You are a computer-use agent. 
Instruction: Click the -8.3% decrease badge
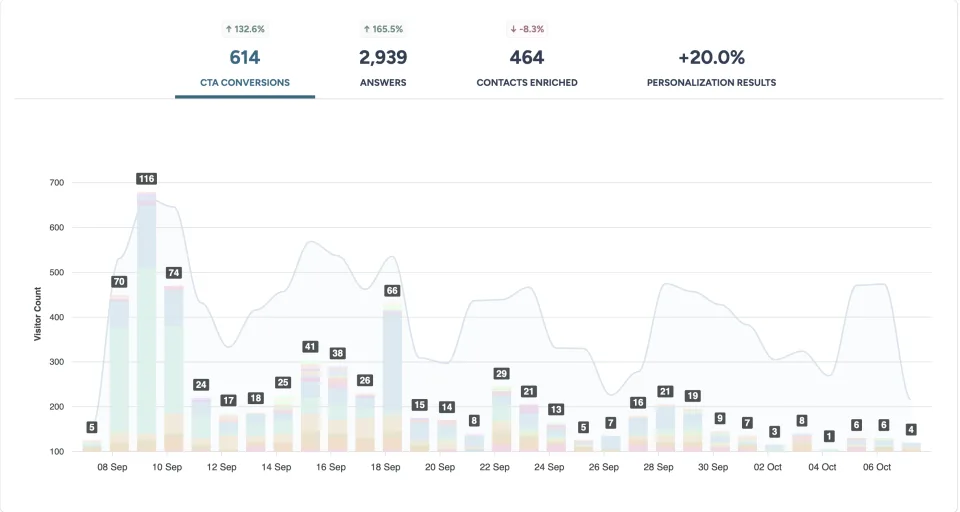click(x=527, y=29)
